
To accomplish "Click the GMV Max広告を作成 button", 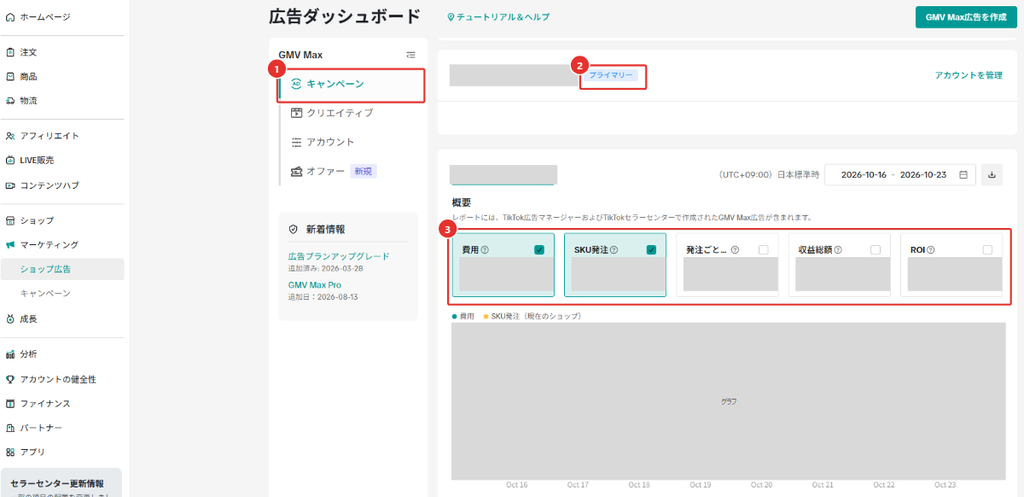I will click(x=965, y=18).
